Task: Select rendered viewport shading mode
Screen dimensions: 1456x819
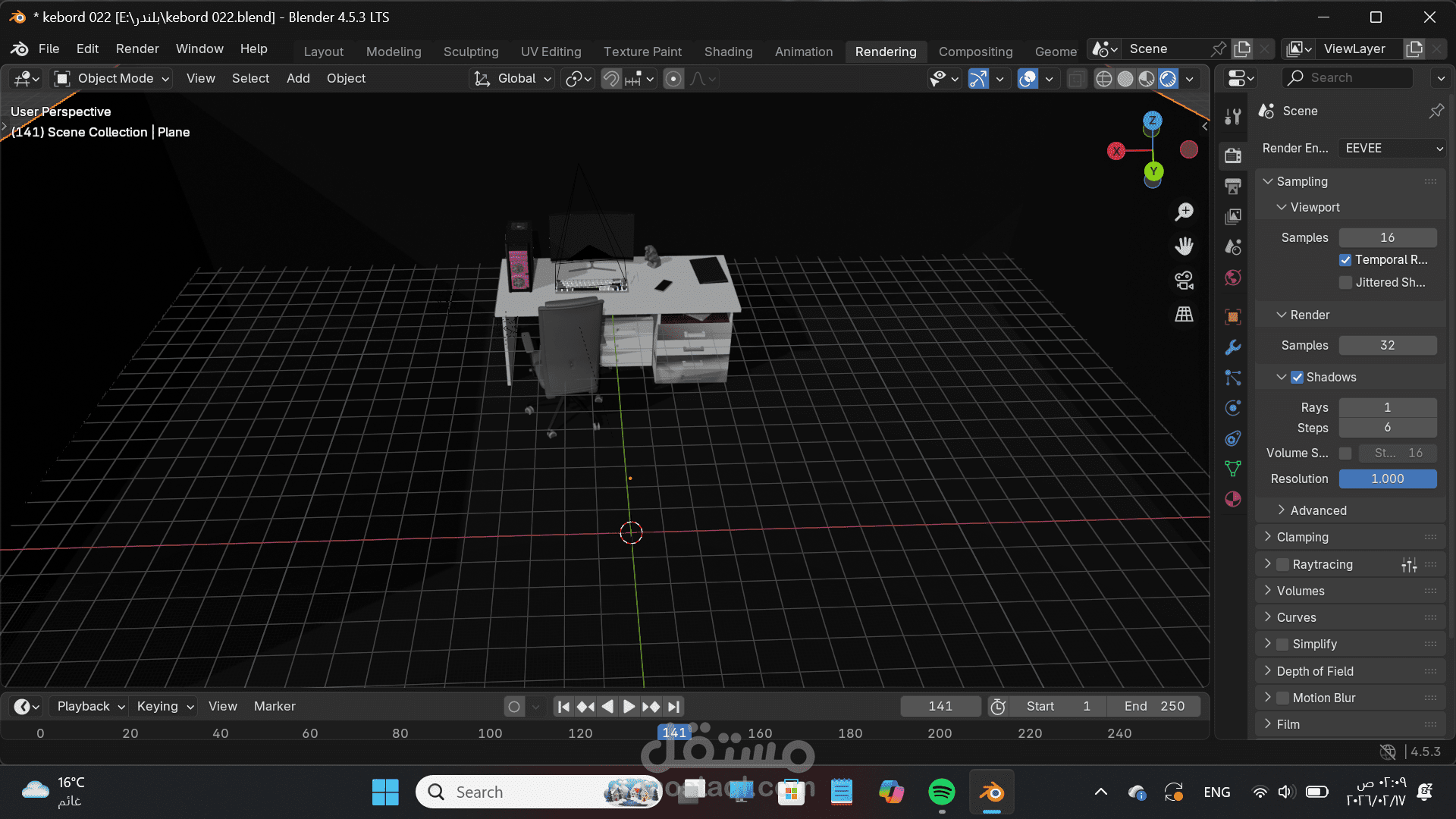Action: tap(1169, 79)
